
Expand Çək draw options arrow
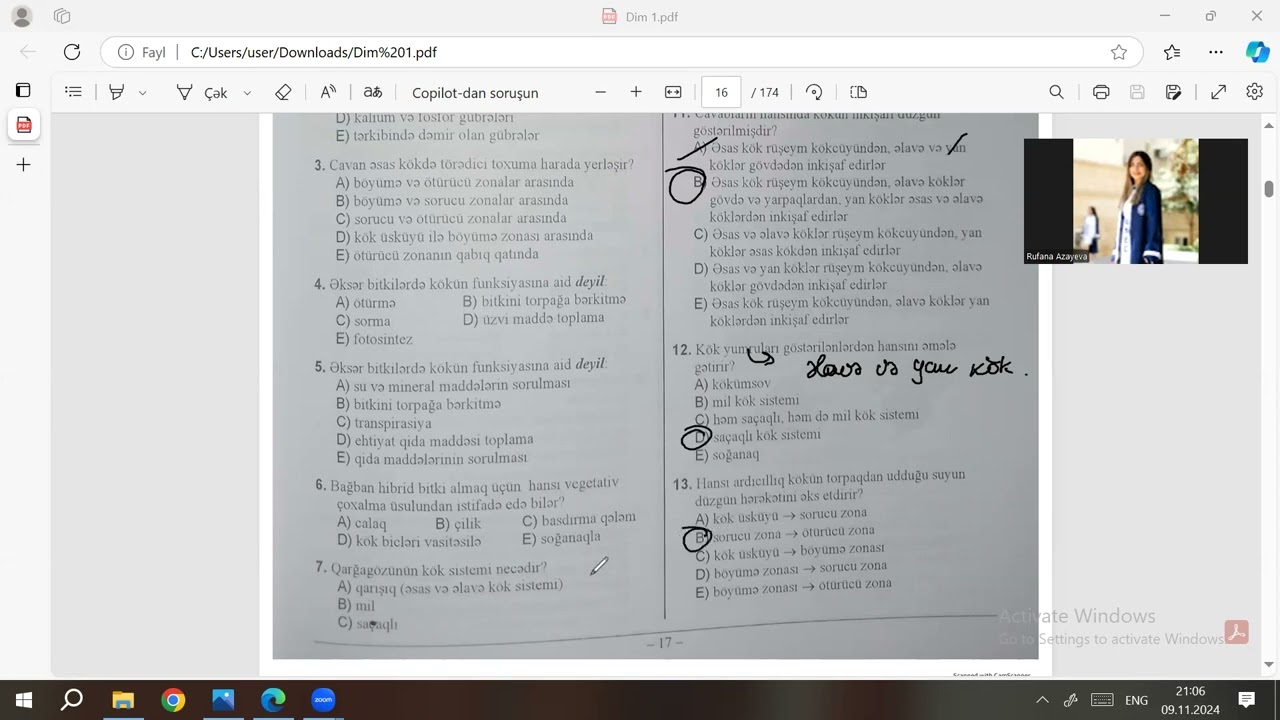tap(247, 92)
